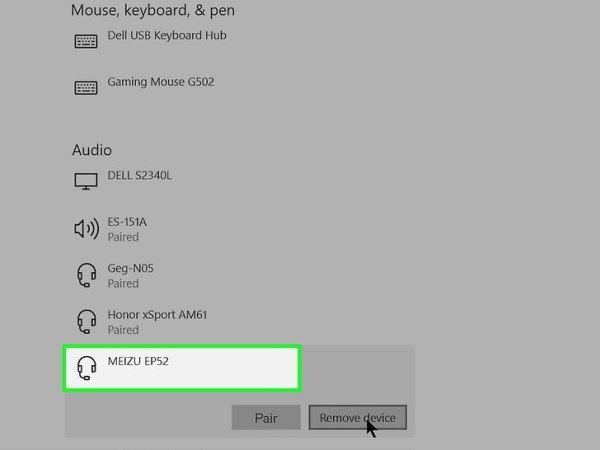Screen dimensions: 600x450
Task: Select Gaming Mouse G502 entry
Action: (161, 82)
